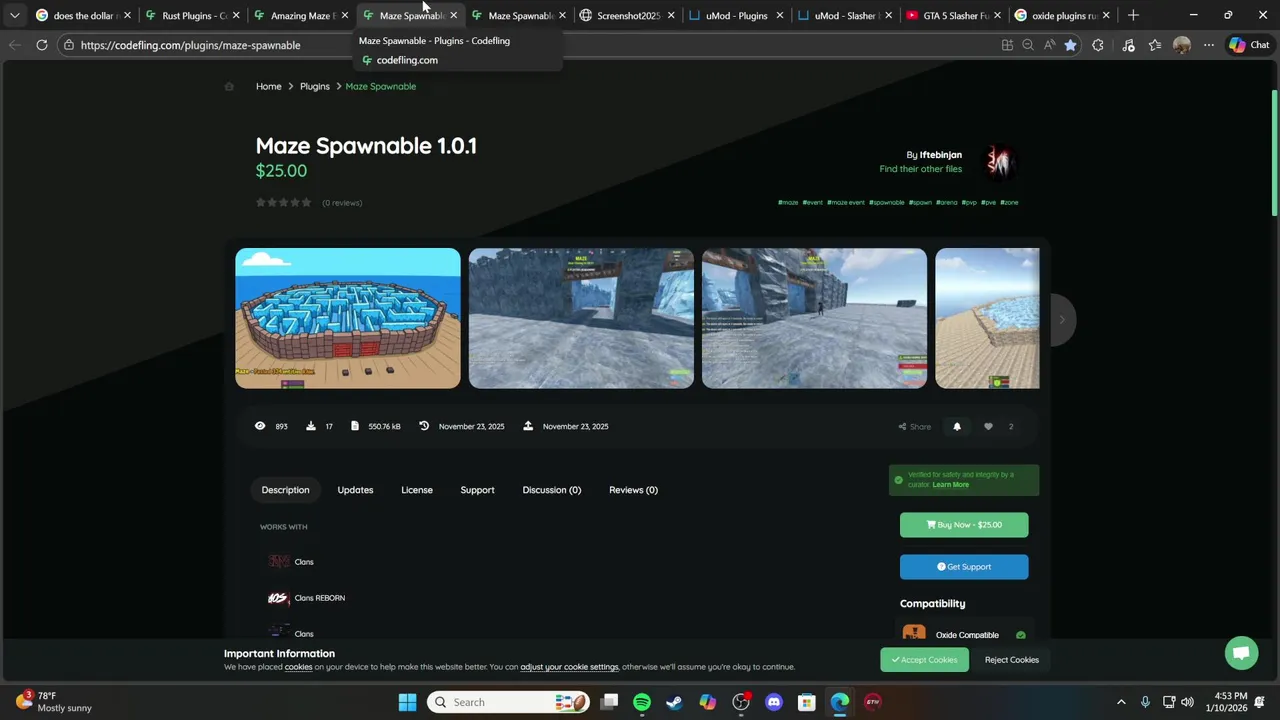Open a new browser tab with plus icon
The height and width of the screenshot is (720, 1280).
click(x=1133, y=15)
